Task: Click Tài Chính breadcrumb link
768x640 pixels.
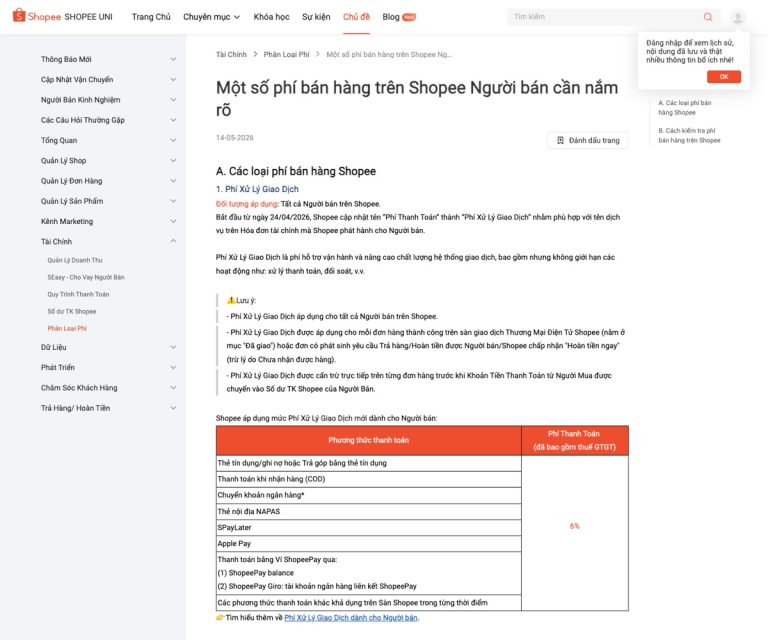Action: (x=231, y=54)
